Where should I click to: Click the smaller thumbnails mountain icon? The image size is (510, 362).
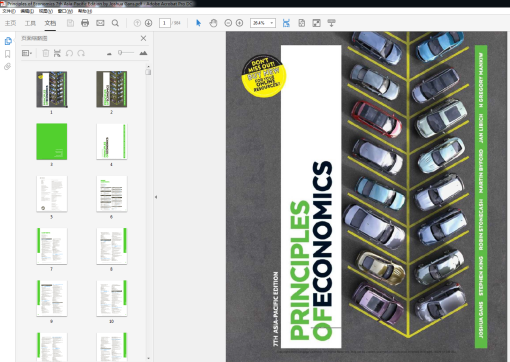point(109,53)
